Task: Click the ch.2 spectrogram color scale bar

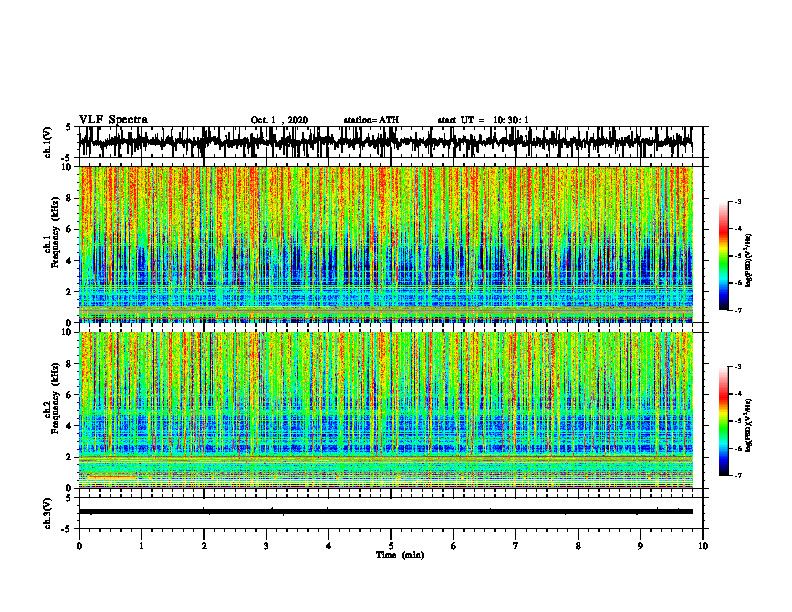Action: point(723,421)
